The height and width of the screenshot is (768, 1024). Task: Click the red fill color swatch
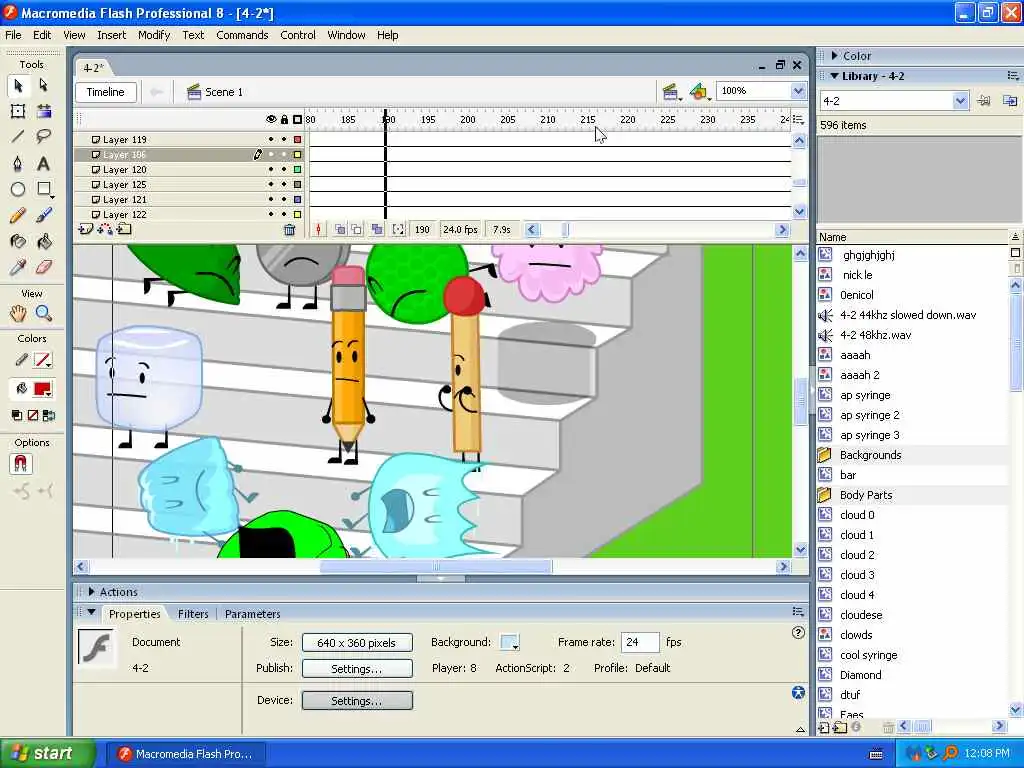pos(42,390)
